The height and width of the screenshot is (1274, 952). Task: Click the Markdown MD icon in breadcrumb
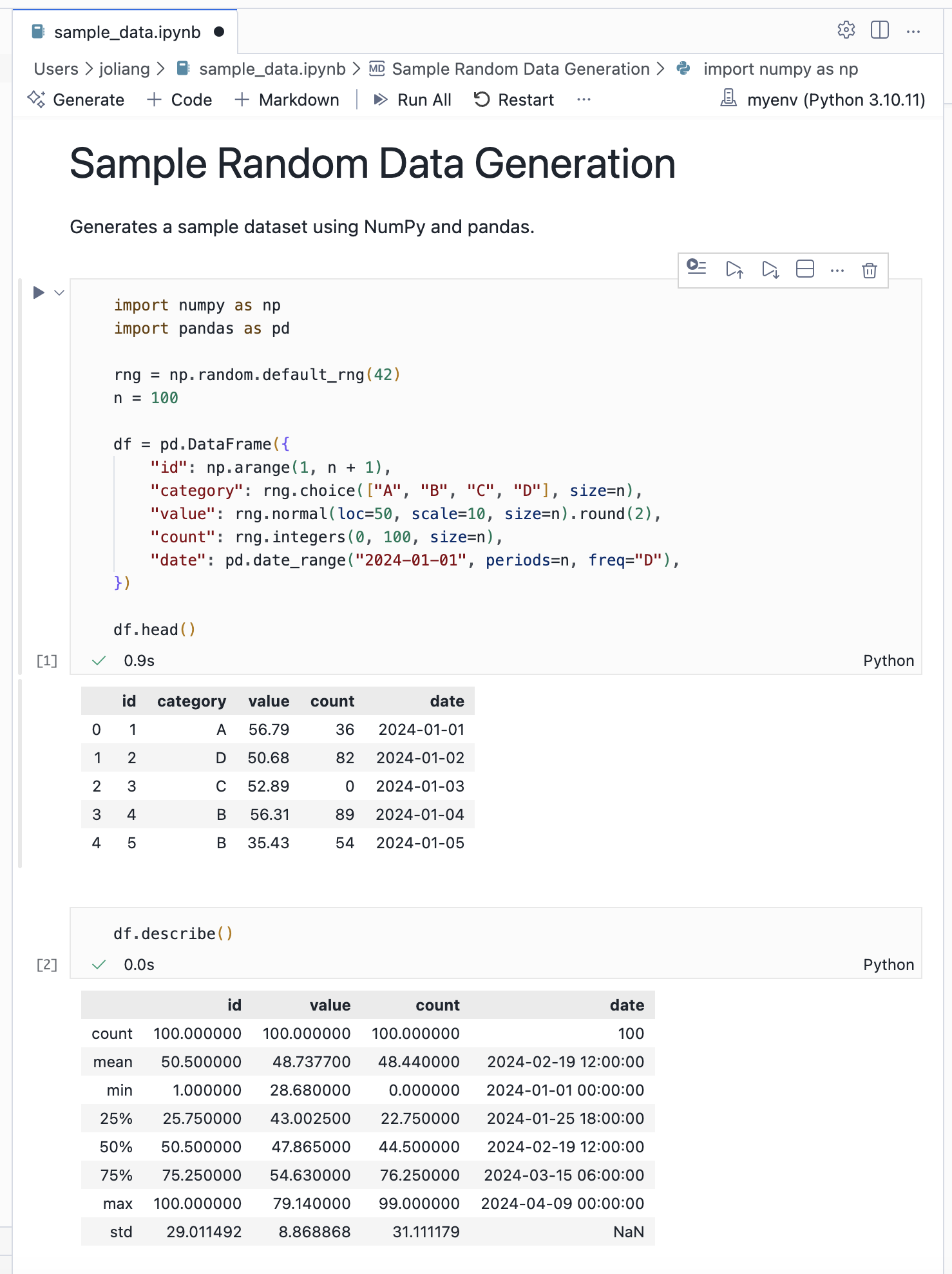377,69
